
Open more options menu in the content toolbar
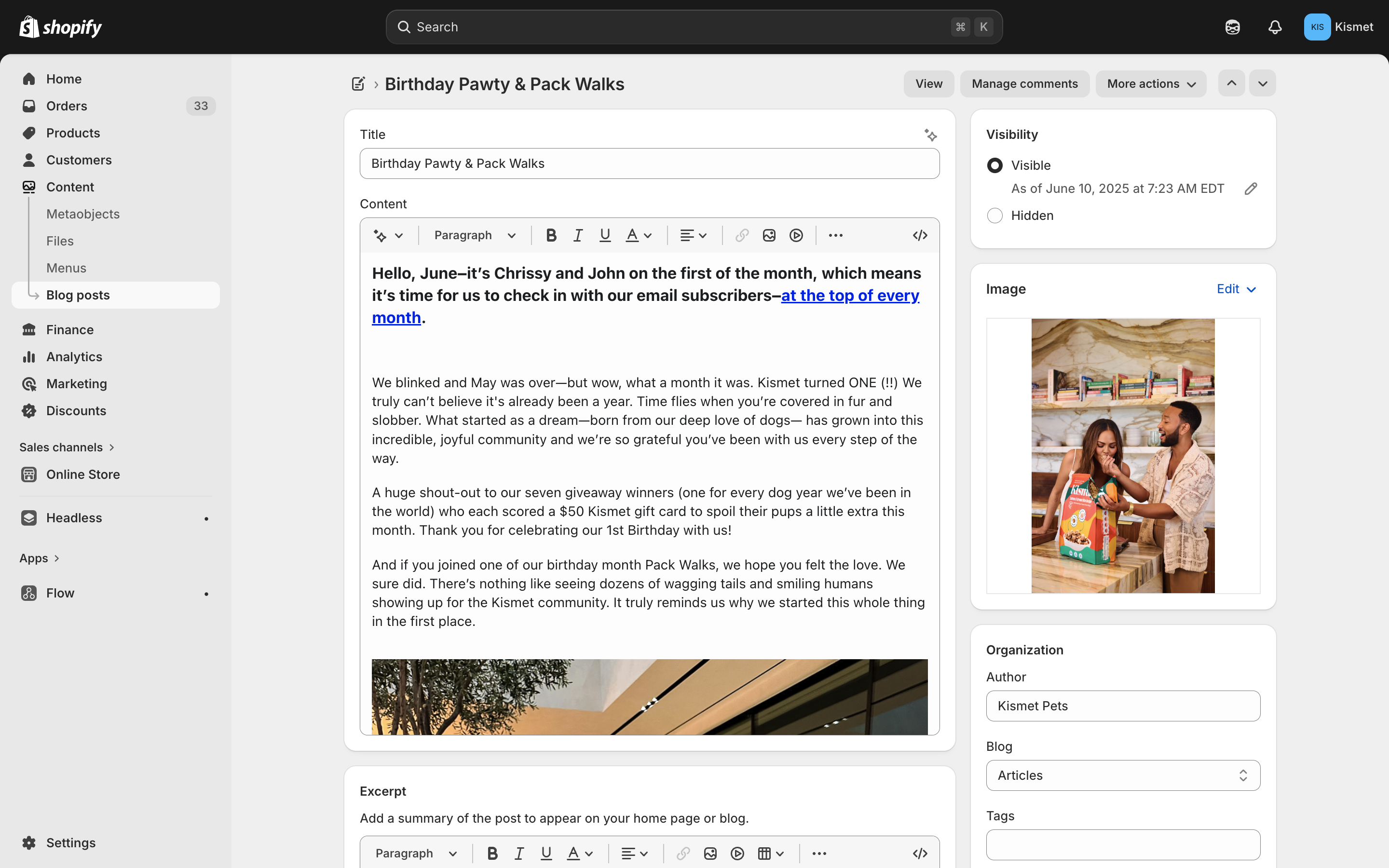click(x=836, y=235)
